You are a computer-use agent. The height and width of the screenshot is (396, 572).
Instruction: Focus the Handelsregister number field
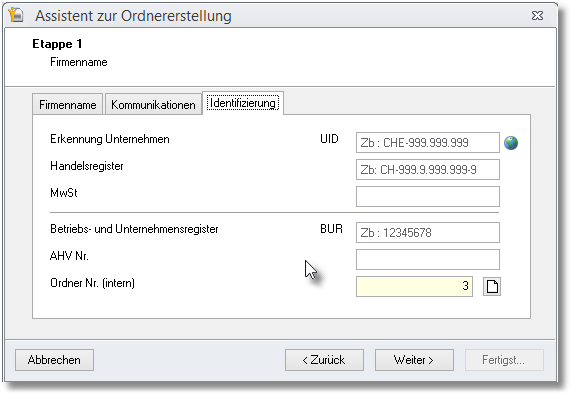pos(428,170)
